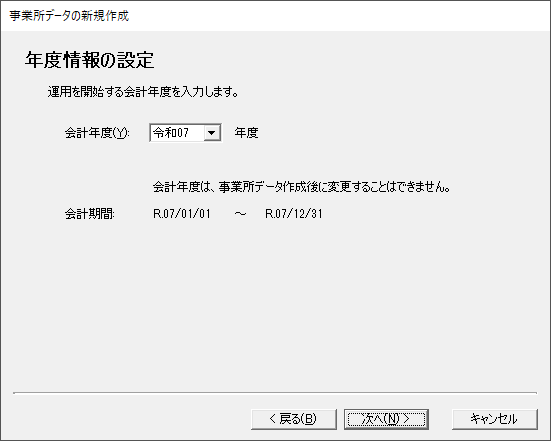551x441 pixels.
Task: Click the left chevron on the 戻る button
Action: tap(273, 419)
